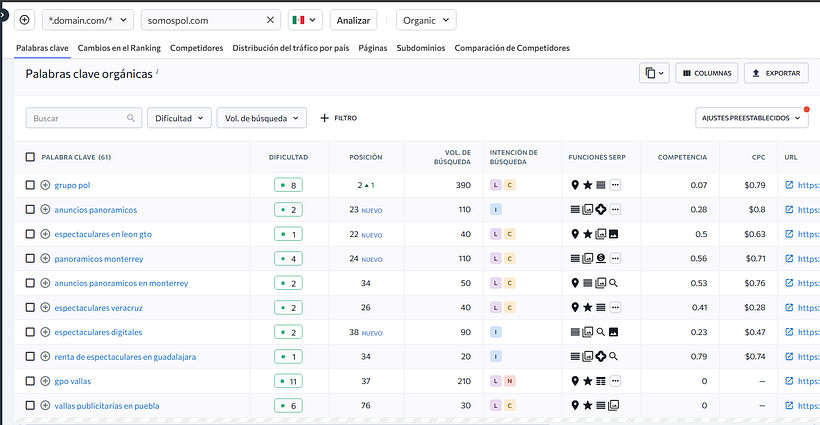The height and width of the screenshot is (425, 820).
Task: Click the map pin SERP icon for 'grupo pol'
Action: [575, 185]
